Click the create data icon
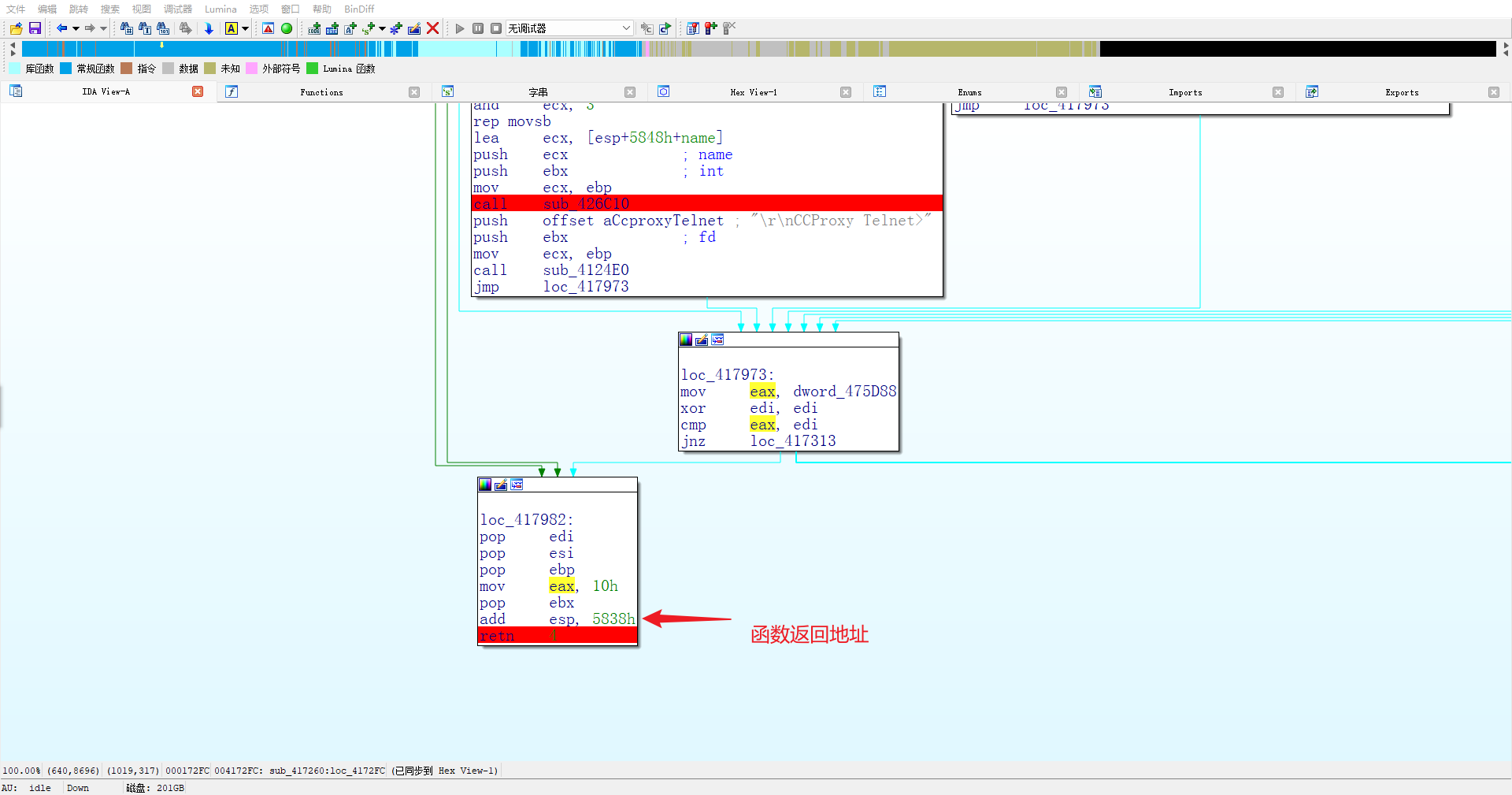The width and height of the screenshot is (1512, 795). tap(332, 28)
